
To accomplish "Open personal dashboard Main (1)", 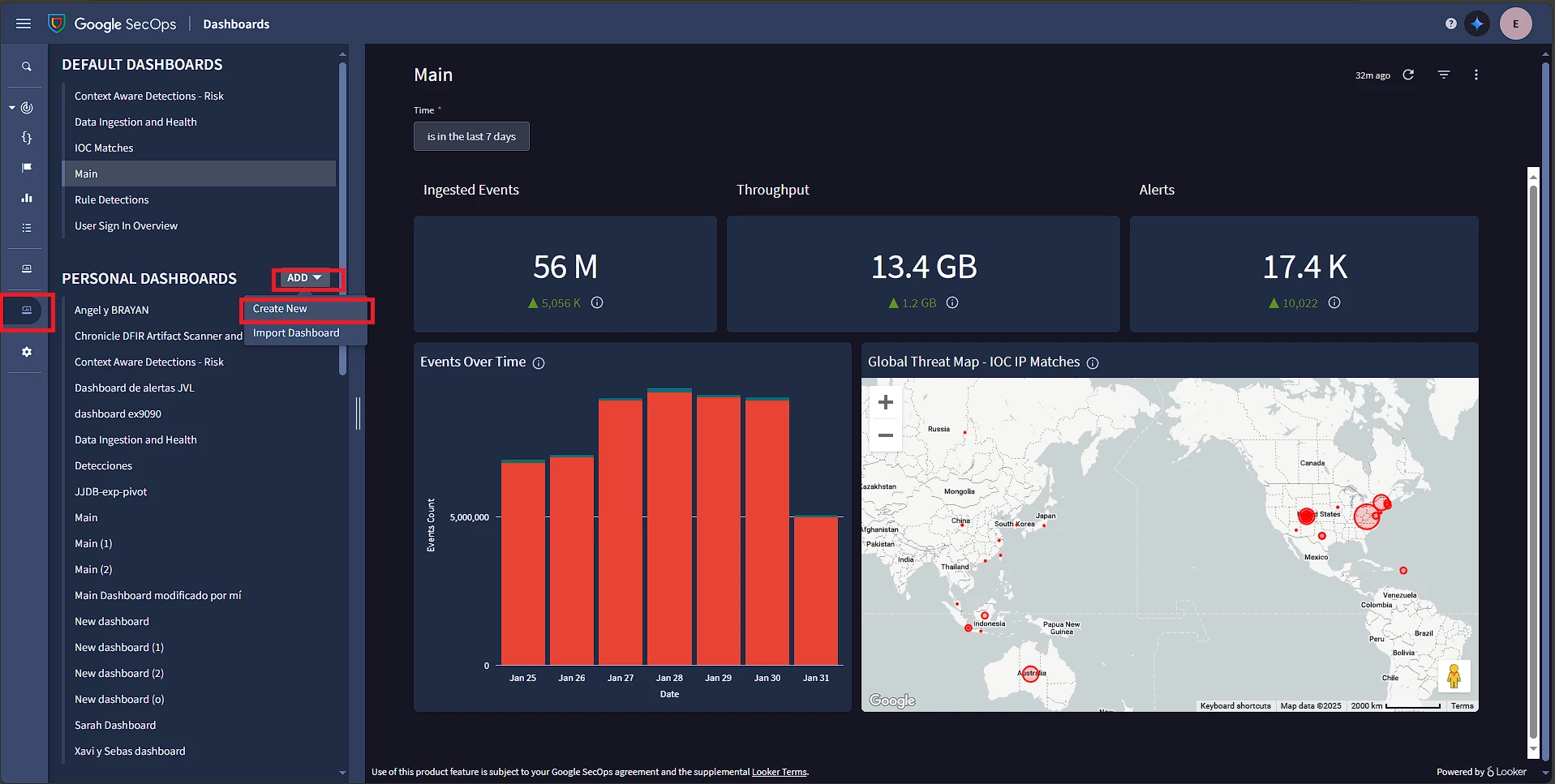I will click(93, 543).
